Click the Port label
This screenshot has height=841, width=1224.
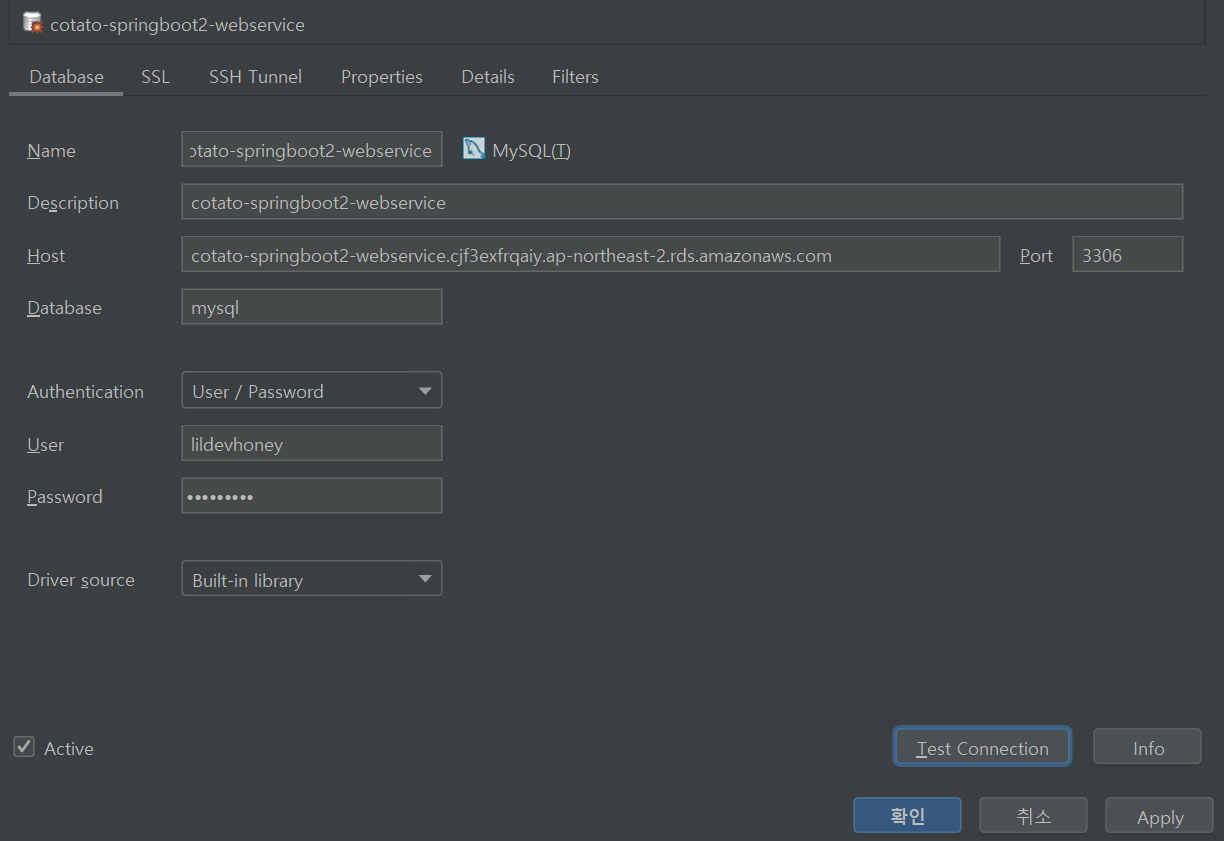click(1036, 256)
